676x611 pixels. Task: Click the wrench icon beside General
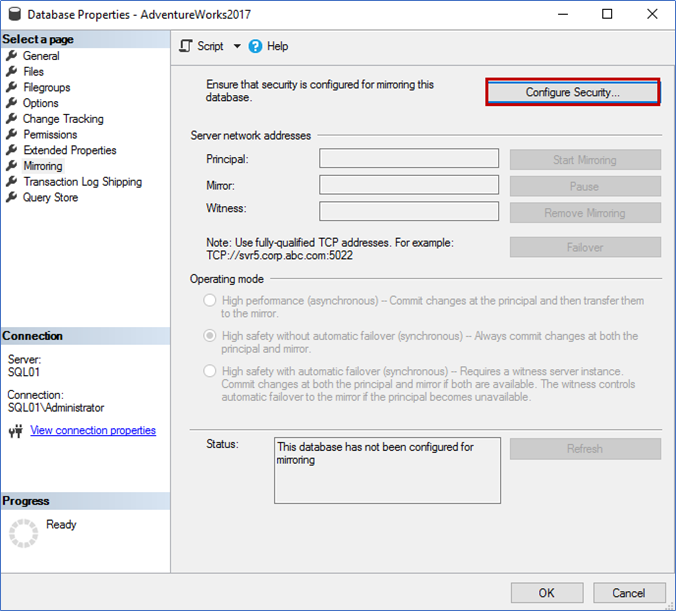click(x=12, y=56)
